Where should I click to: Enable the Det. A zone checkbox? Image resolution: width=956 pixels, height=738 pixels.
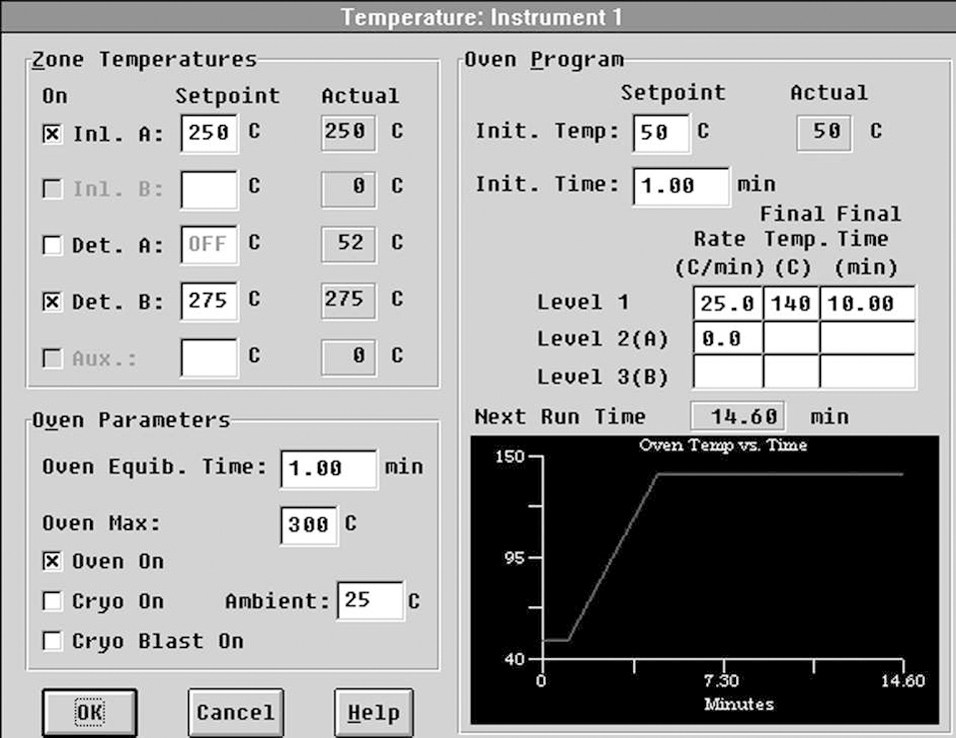52,245
